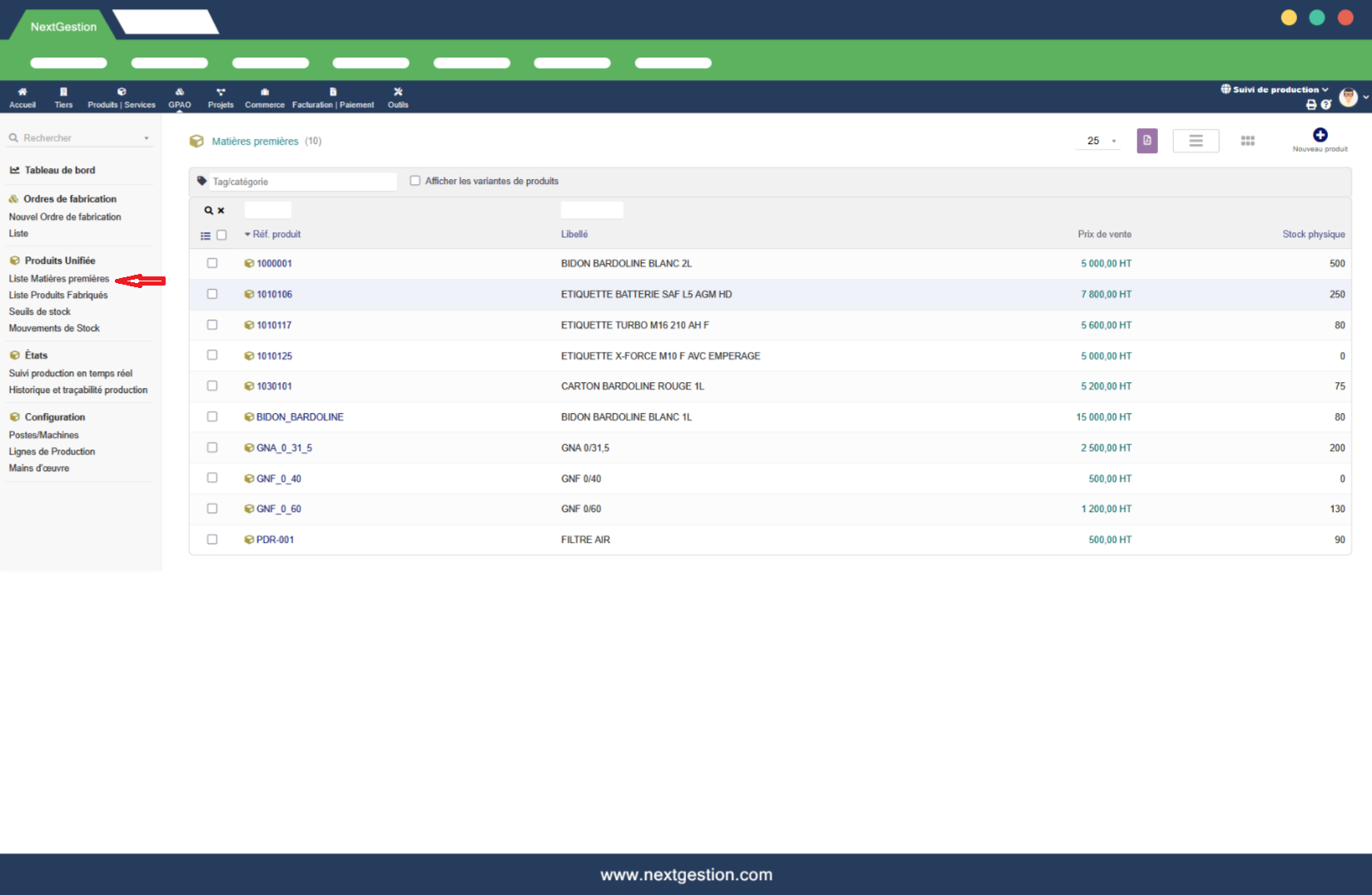Switch to list view icon

tap(1196, 141)
